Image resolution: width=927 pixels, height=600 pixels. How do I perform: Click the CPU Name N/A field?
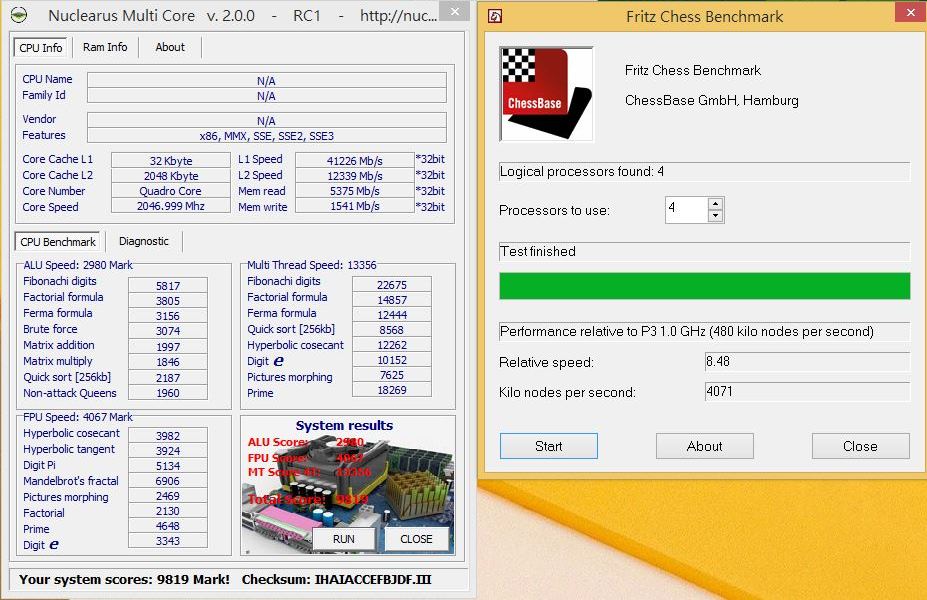tap(267, 80)
